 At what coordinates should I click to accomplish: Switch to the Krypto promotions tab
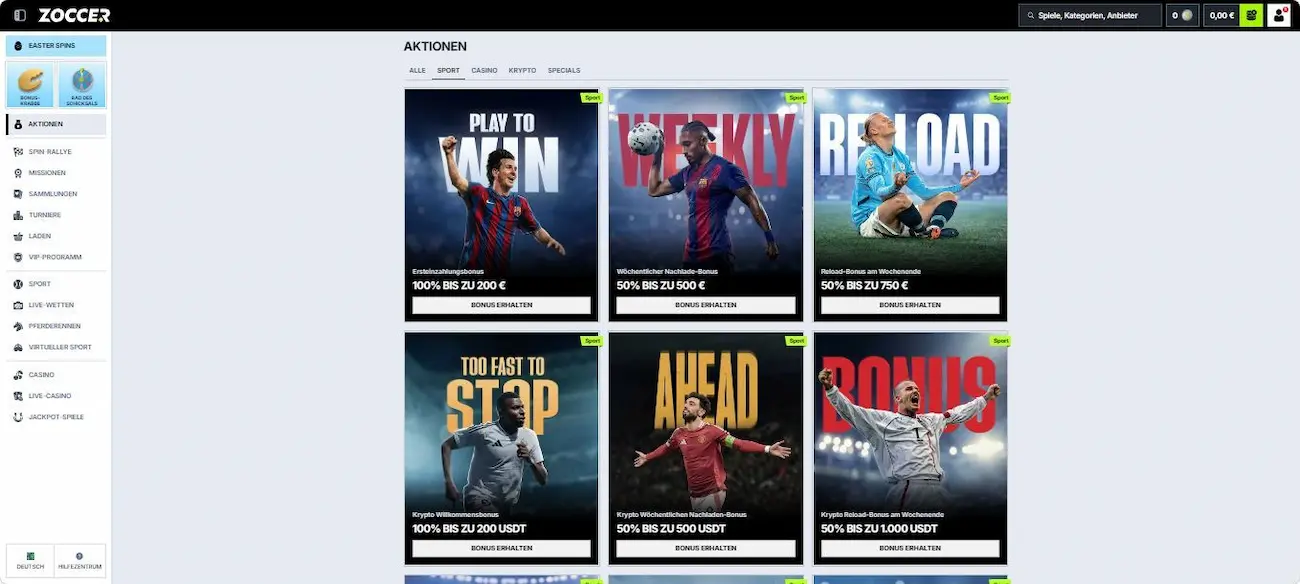[522, 71]
